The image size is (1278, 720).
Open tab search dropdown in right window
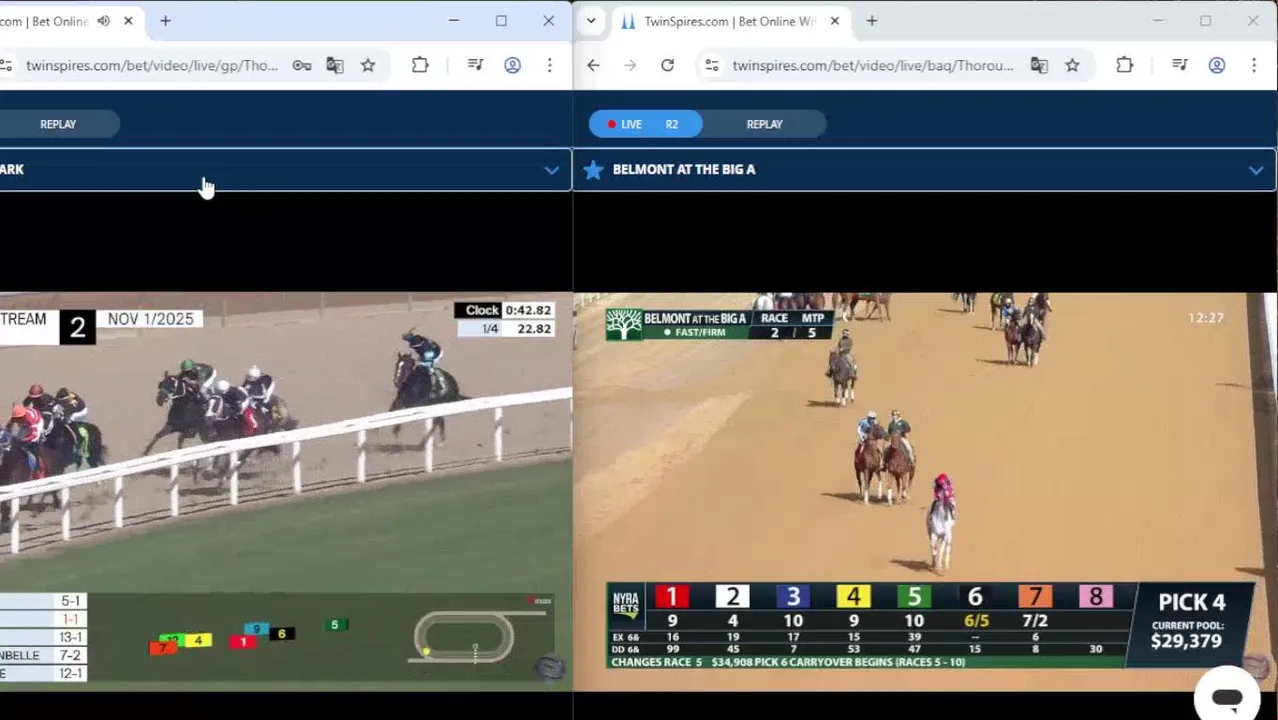(591, 21)
